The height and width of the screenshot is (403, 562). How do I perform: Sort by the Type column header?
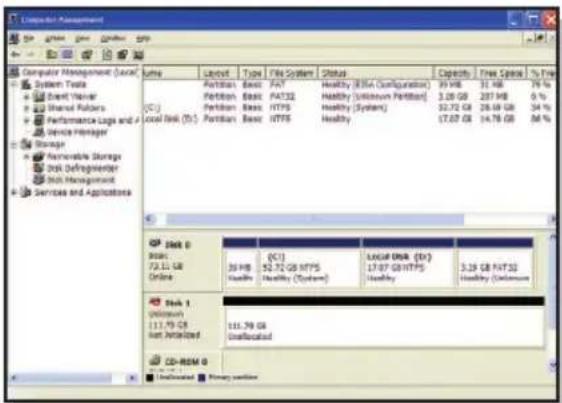tap(252, 73)
